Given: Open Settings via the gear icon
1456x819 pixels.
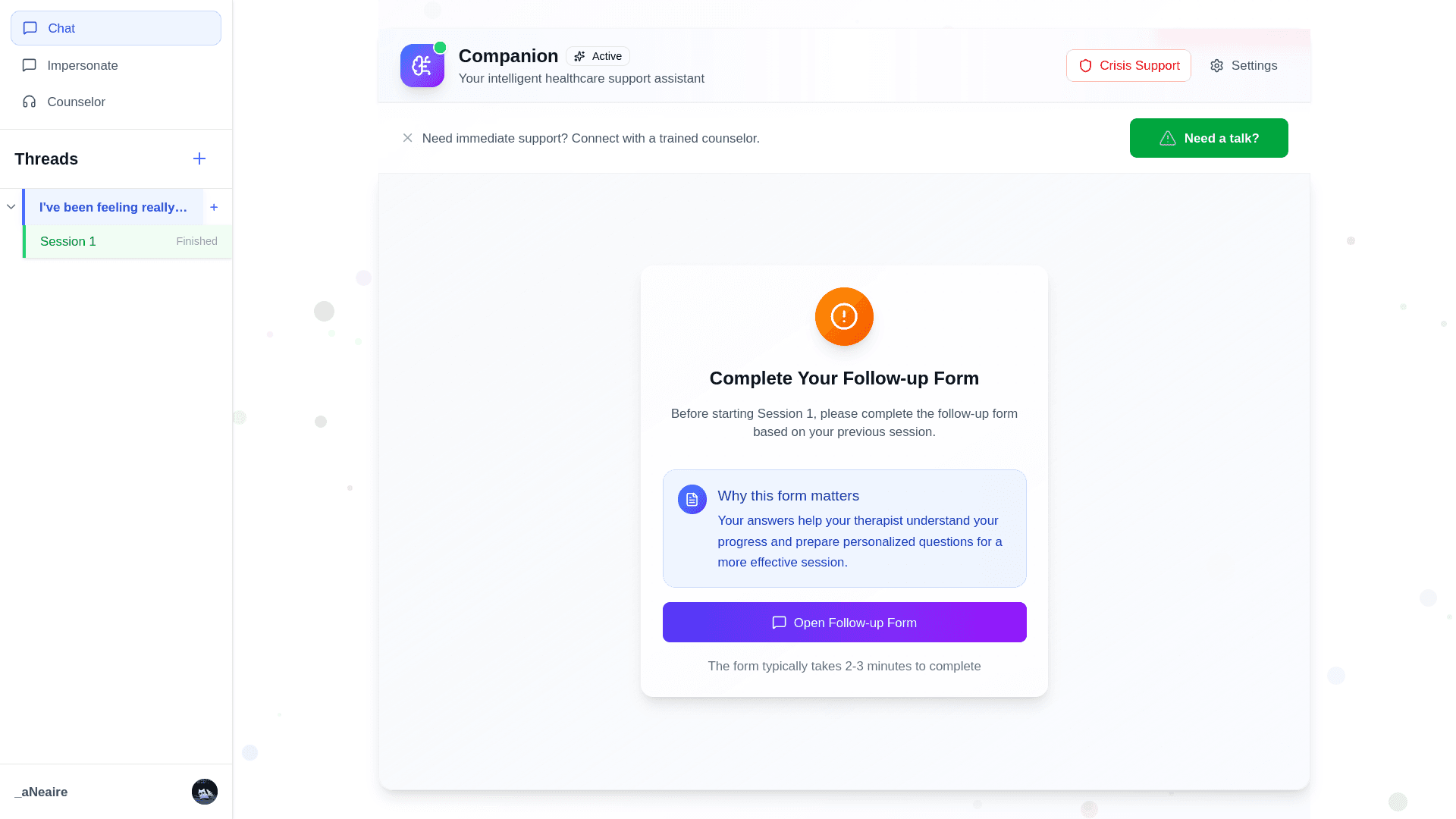Looking at the screenshot, I should [1217, 66].
